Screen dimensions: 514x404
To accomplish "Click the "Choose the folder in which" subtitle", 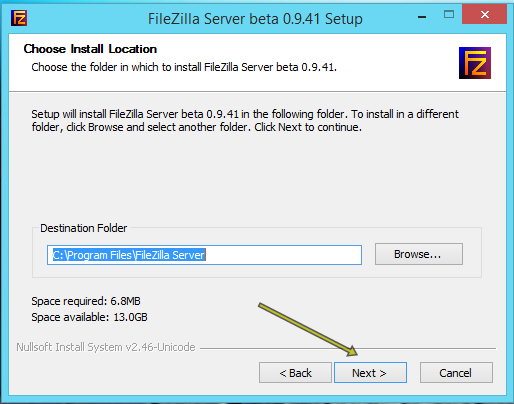I will (x=184, y=67).
